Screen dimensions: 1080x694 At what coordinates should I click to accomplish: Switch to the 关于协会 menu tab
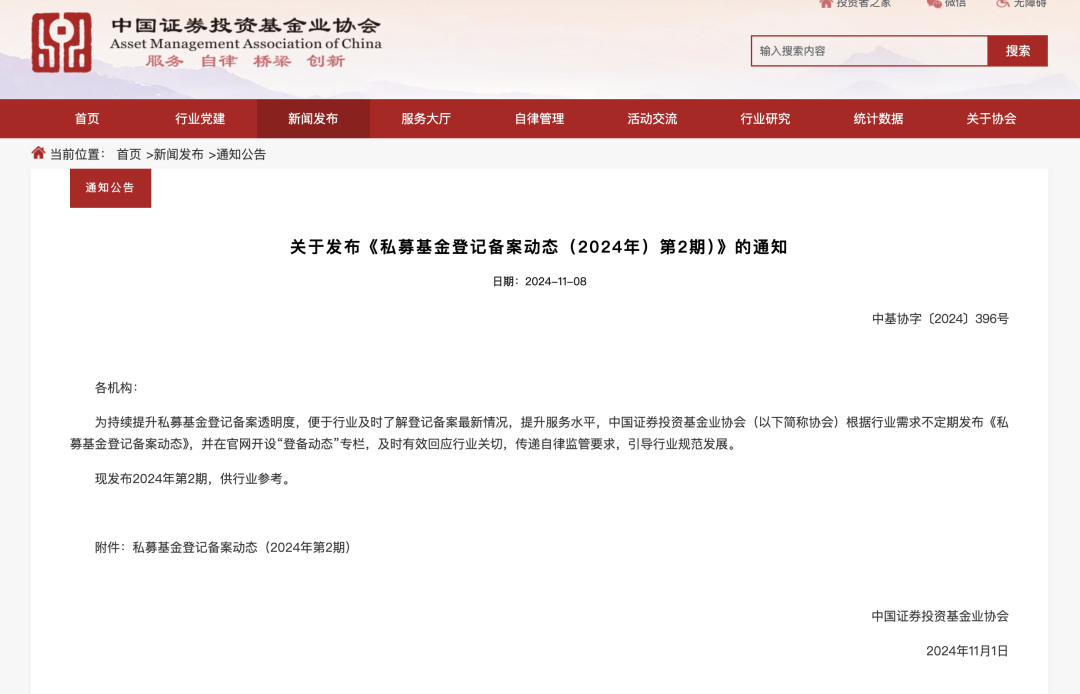point(990,118)
